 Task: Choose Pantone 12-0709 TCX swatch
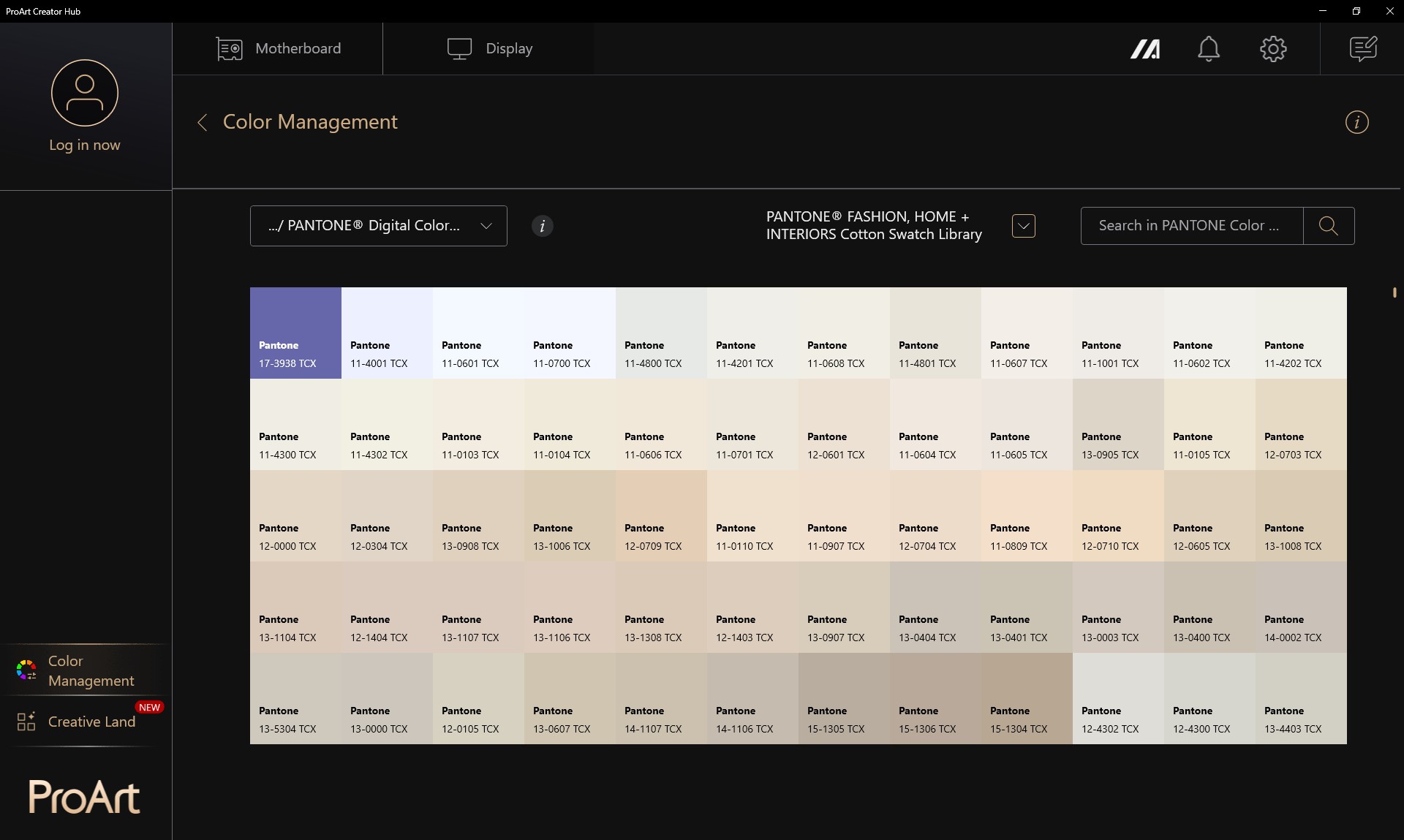point(661,515)
